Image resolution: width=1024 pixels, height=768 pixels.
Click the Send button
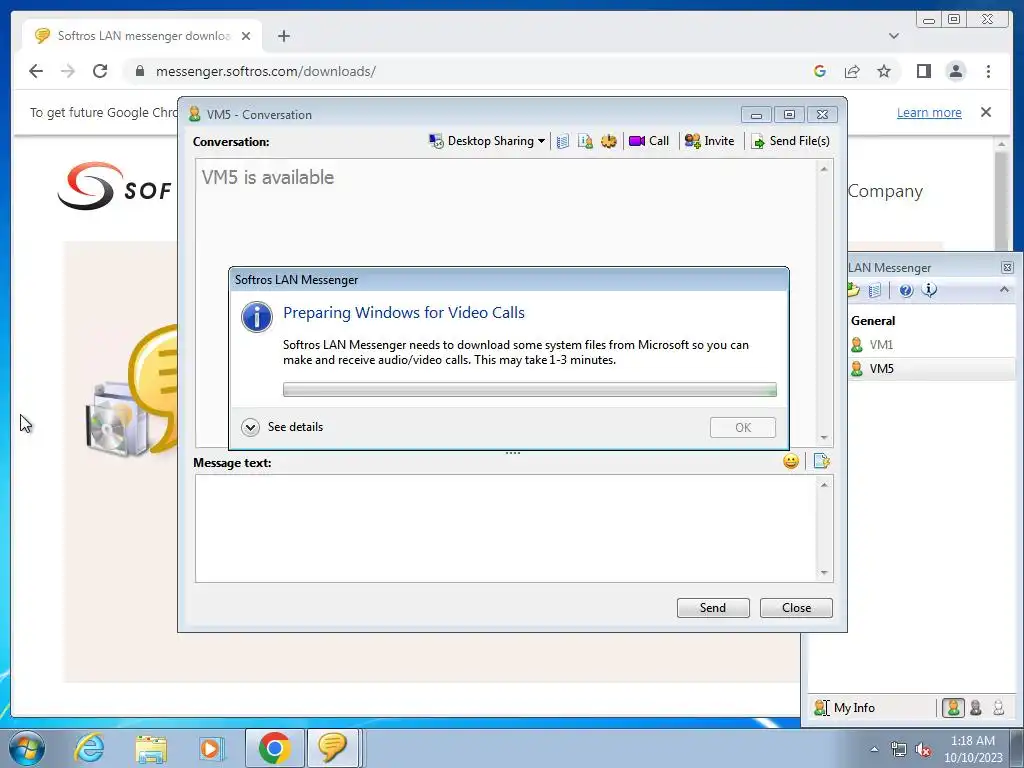[x=713, y=608]
